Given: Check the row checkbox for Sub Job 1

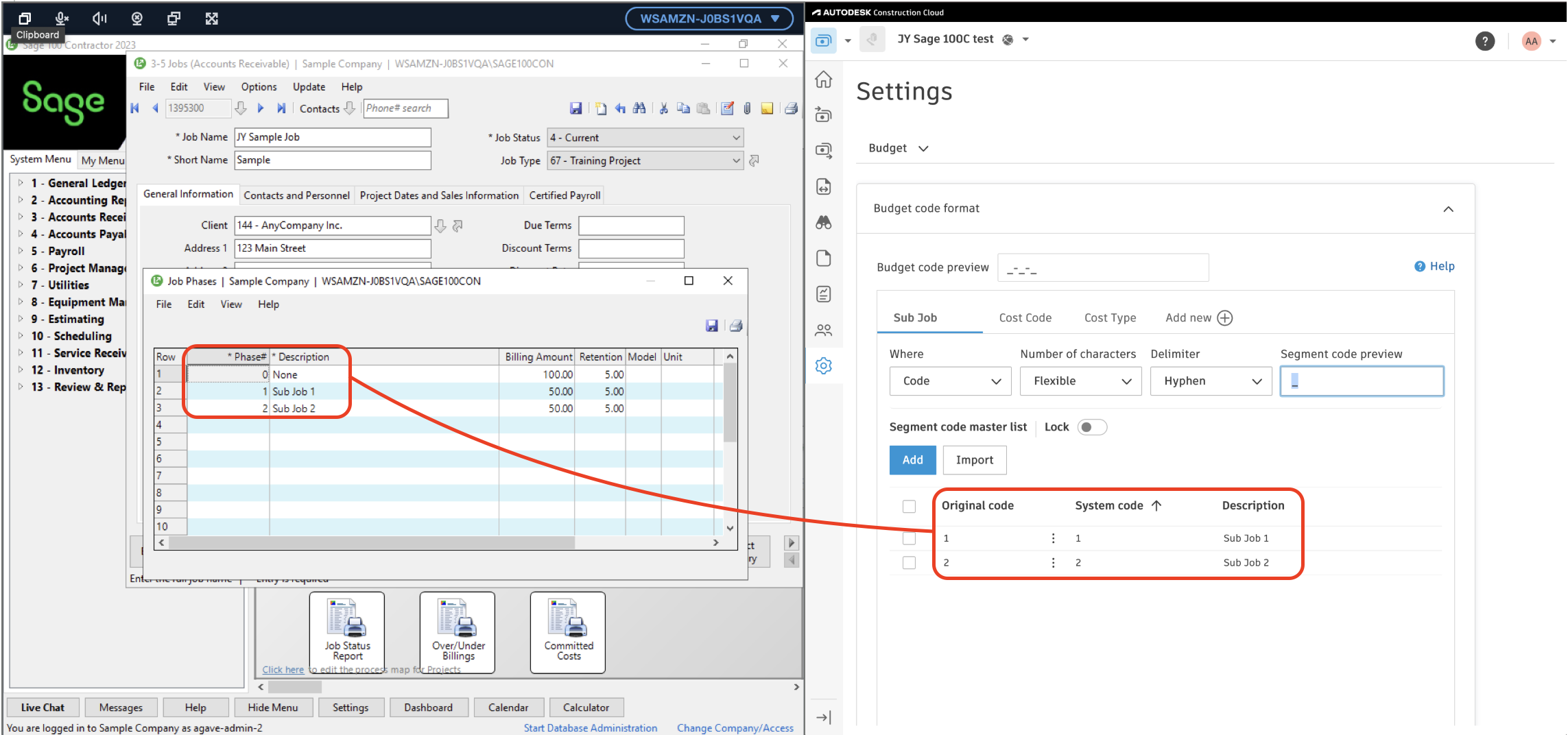Looking at the screenshot, I should tap(910, 538).
